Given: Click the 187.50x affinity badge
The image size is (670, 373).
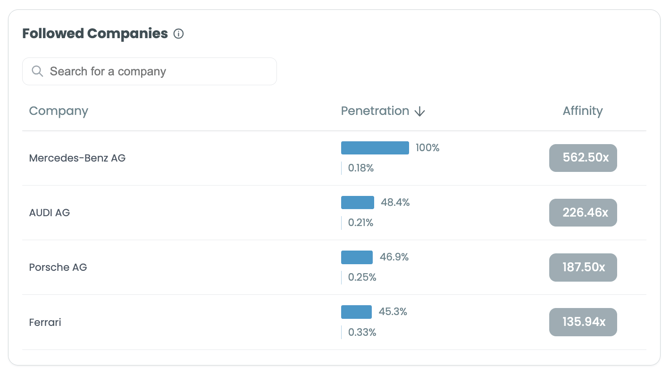Looking at the screenshot, I should point(583,267).
